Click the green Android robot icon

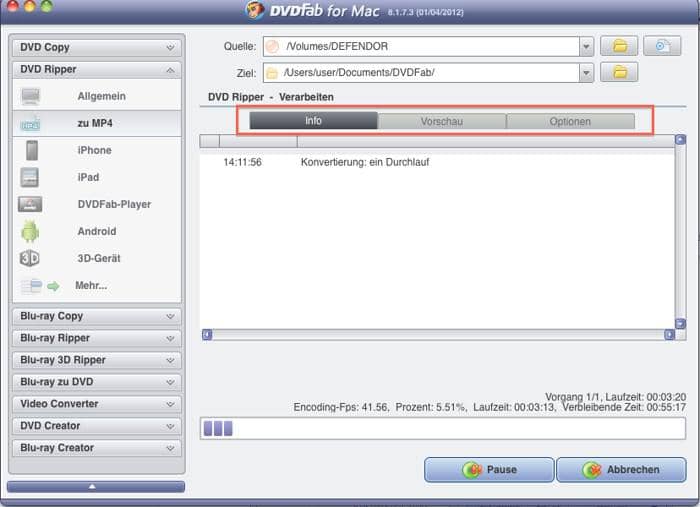pyautogui.click(x=30, y=231)
